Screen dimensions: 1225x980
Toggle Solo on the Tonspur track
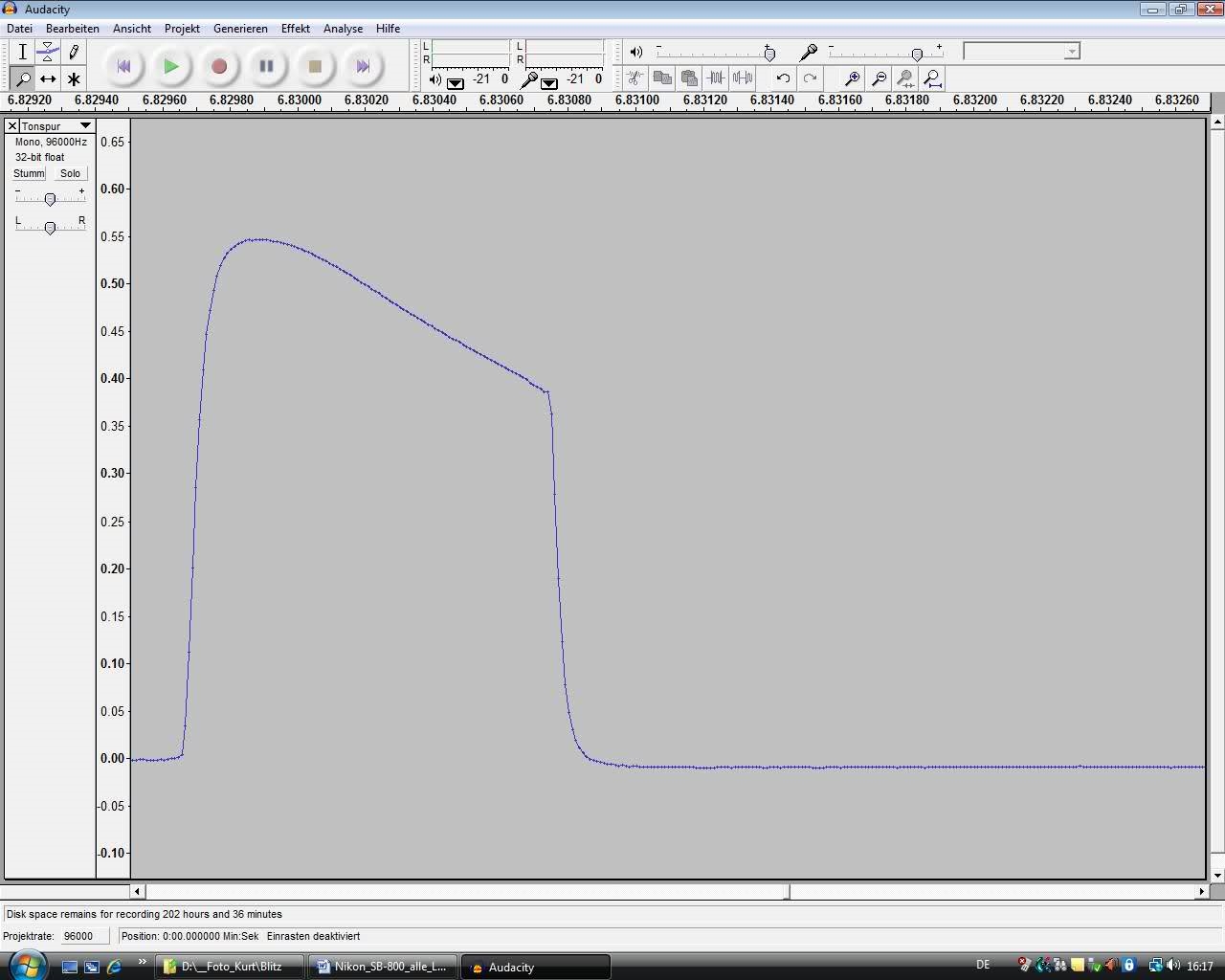tap(70, 173)
